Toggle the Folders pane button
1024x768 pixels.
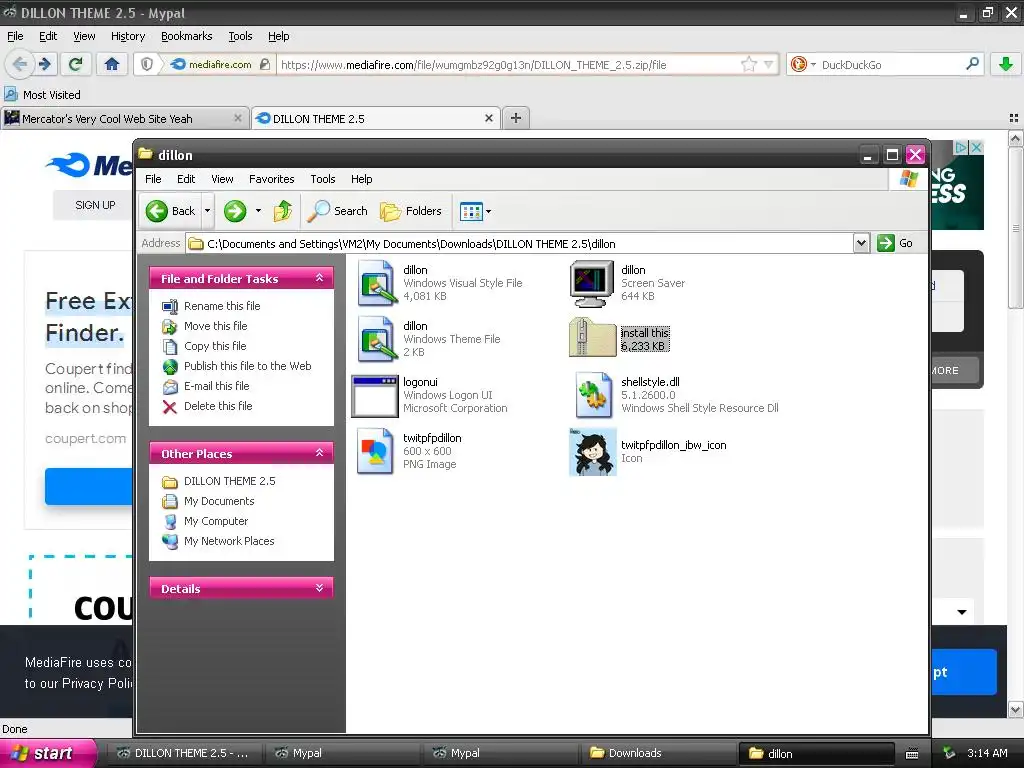coord(411,211)
